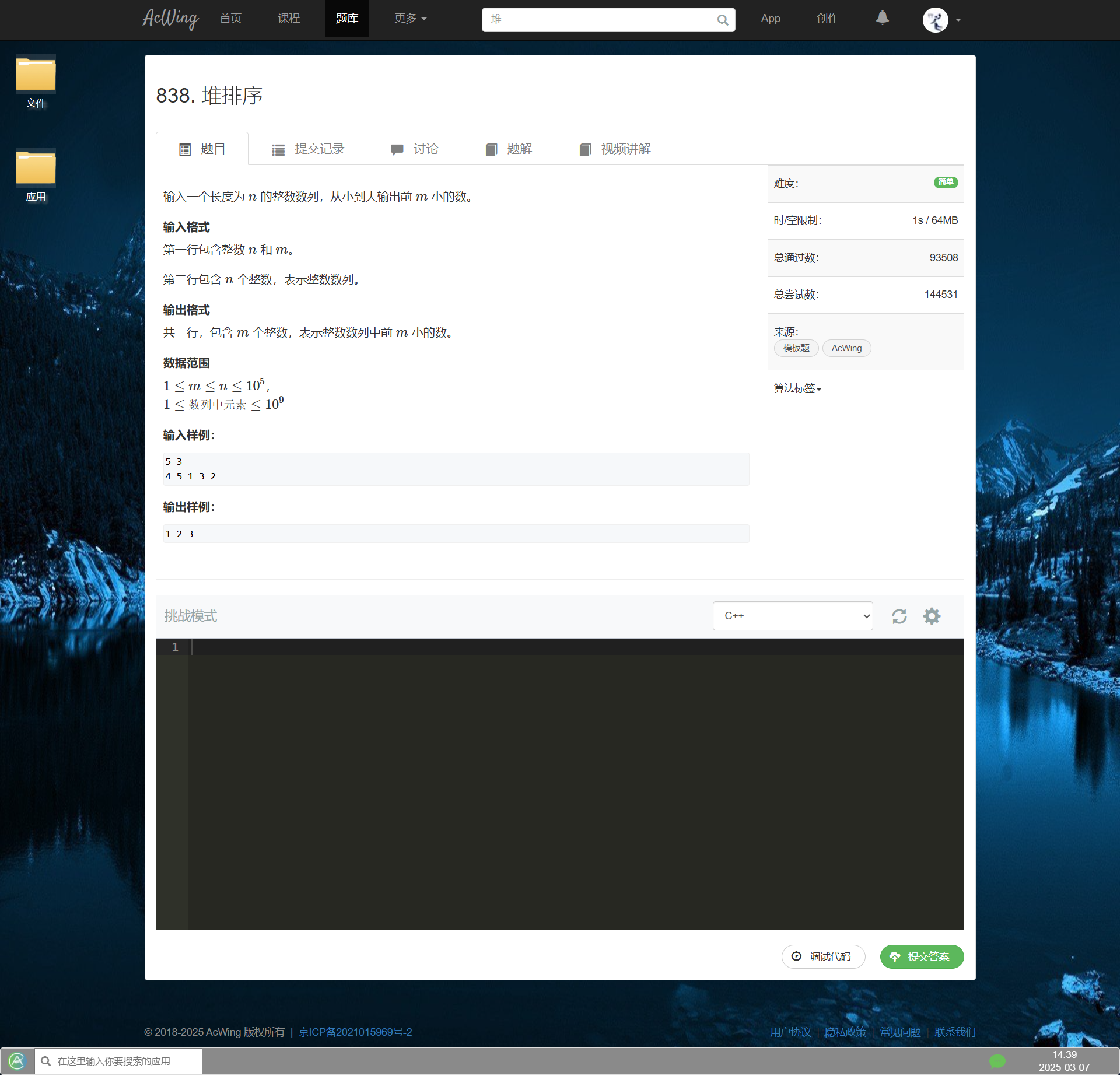This screenshot has width=1120, height=1076.
Task: Go to 首页 in the navbar
Action: (x=230, y=19)
